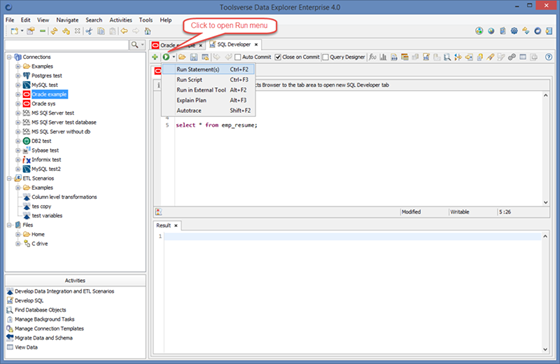Image resolution: width=560 pixels, height=364 pixels.
Task: Click the dark blue ring icon at top right
Action: 538,31
